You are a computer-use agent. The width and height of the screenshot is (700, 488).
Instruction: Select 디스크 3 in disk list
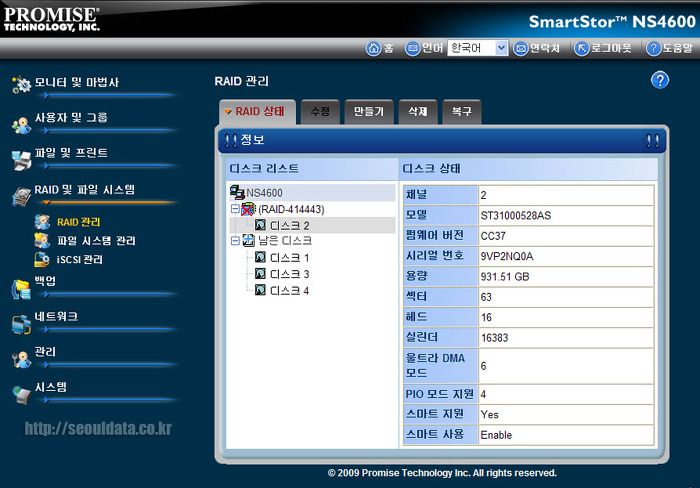pos(290,274)
